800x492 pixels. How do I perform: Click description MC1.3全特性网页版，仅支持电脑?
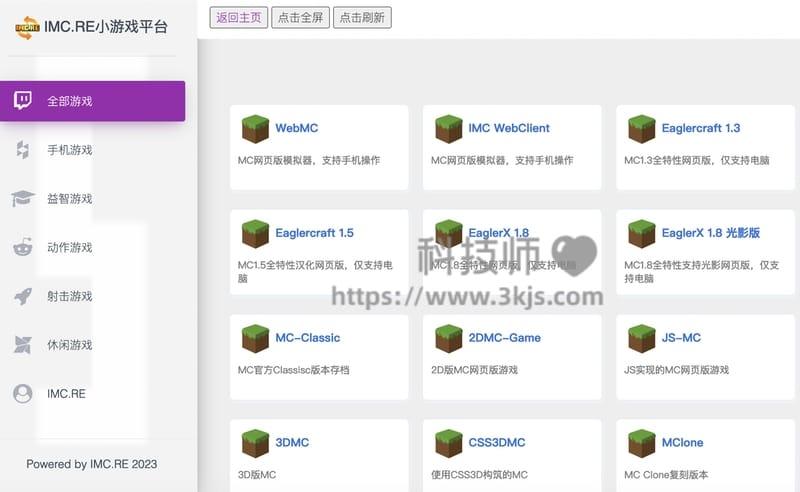(696, 160)
